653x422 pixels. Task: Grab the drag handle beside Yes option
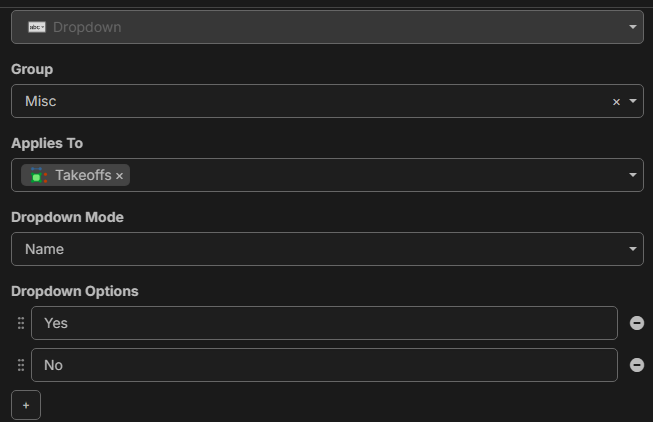click(20, 323)
